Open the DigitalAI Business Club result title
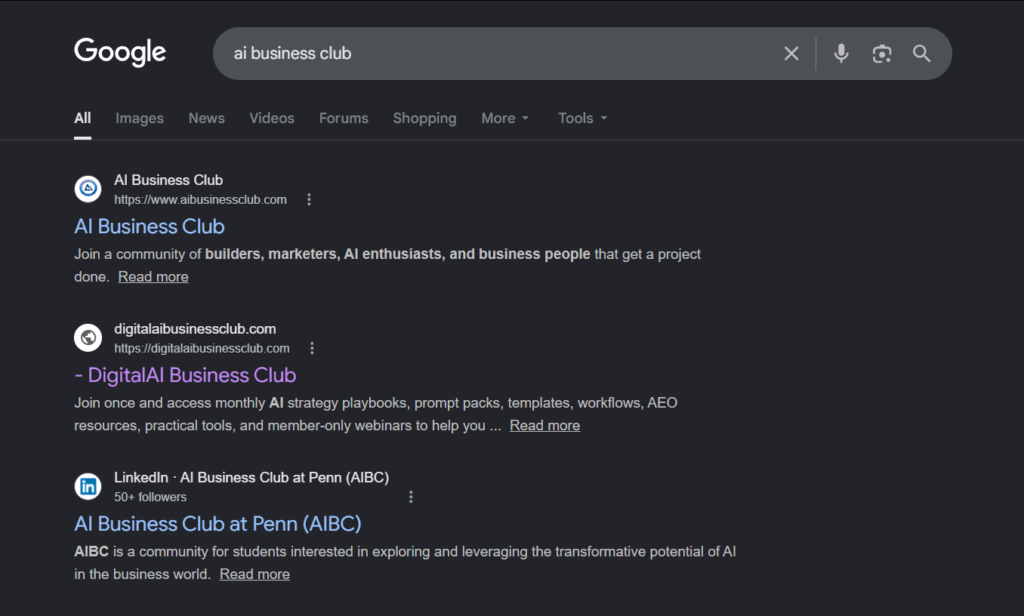This screenshot has height=616, width=1024. click(x=185, y=376)
